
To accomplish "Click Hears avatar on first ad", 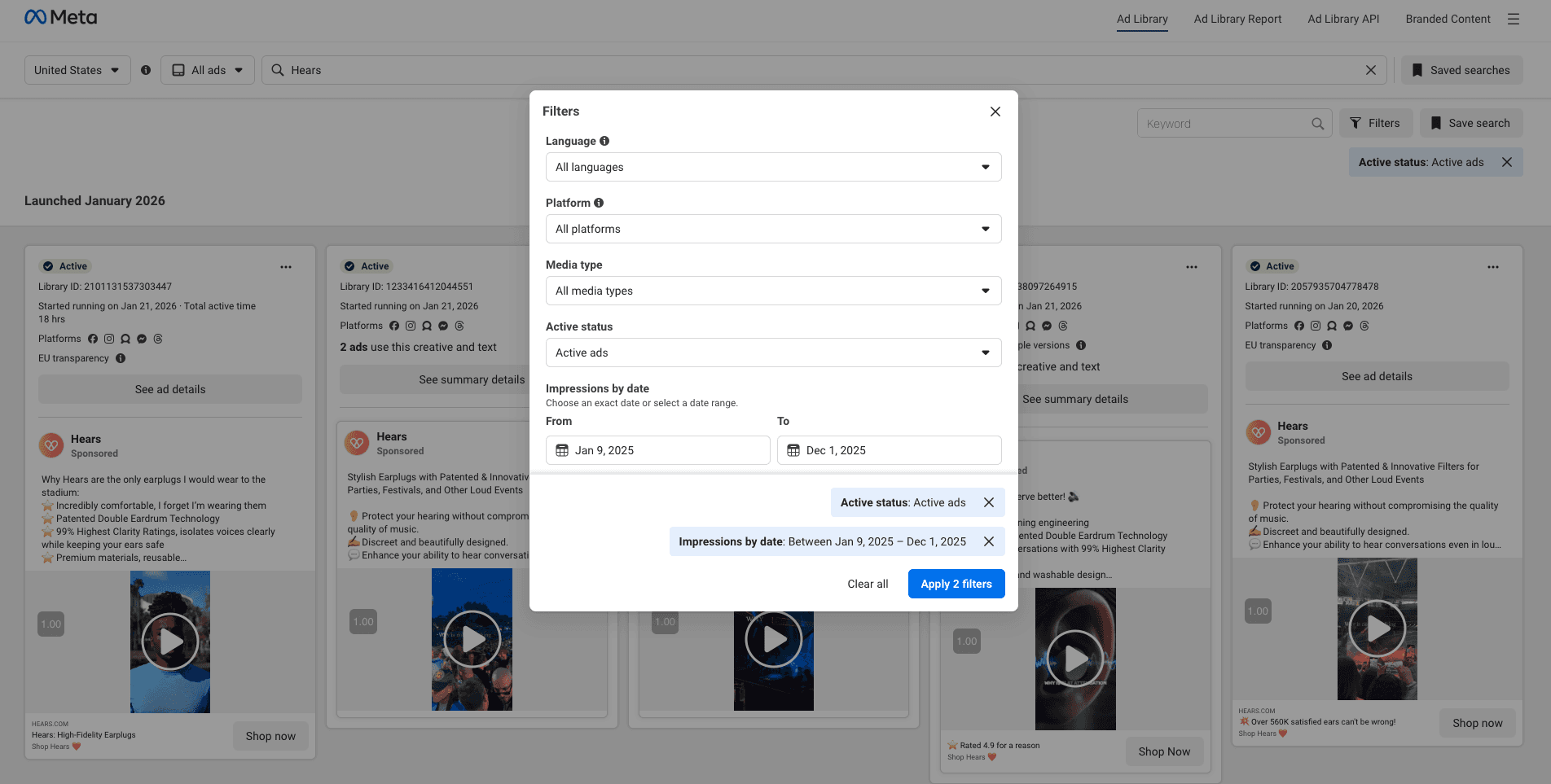I will click(x=51, y=445).
